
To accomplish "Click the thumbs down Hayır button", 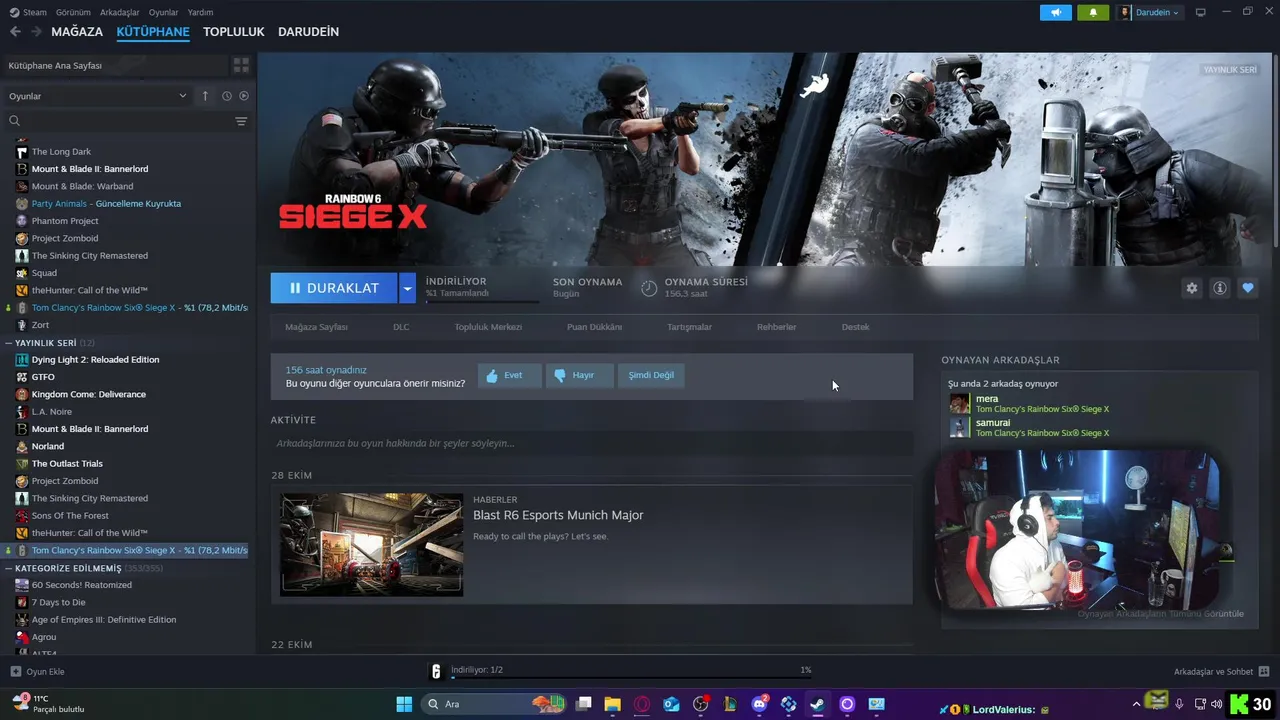I will [x=579, y=375].
